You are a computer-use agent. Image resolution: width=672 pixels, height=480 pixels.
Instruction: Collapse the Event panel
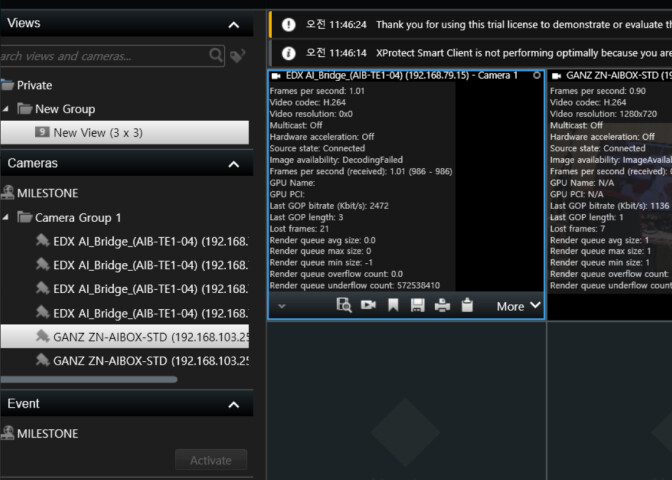234,405
